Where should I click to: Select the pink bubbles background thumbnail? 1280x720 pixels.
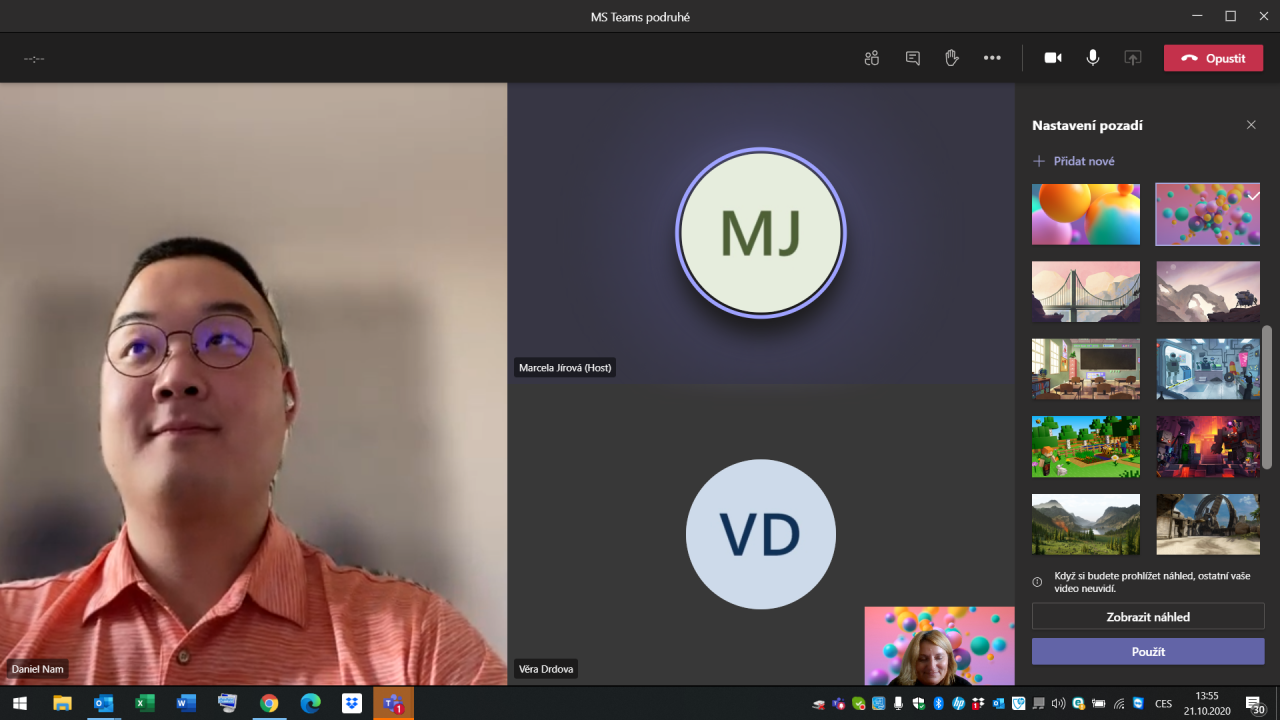click(1208, 214)
